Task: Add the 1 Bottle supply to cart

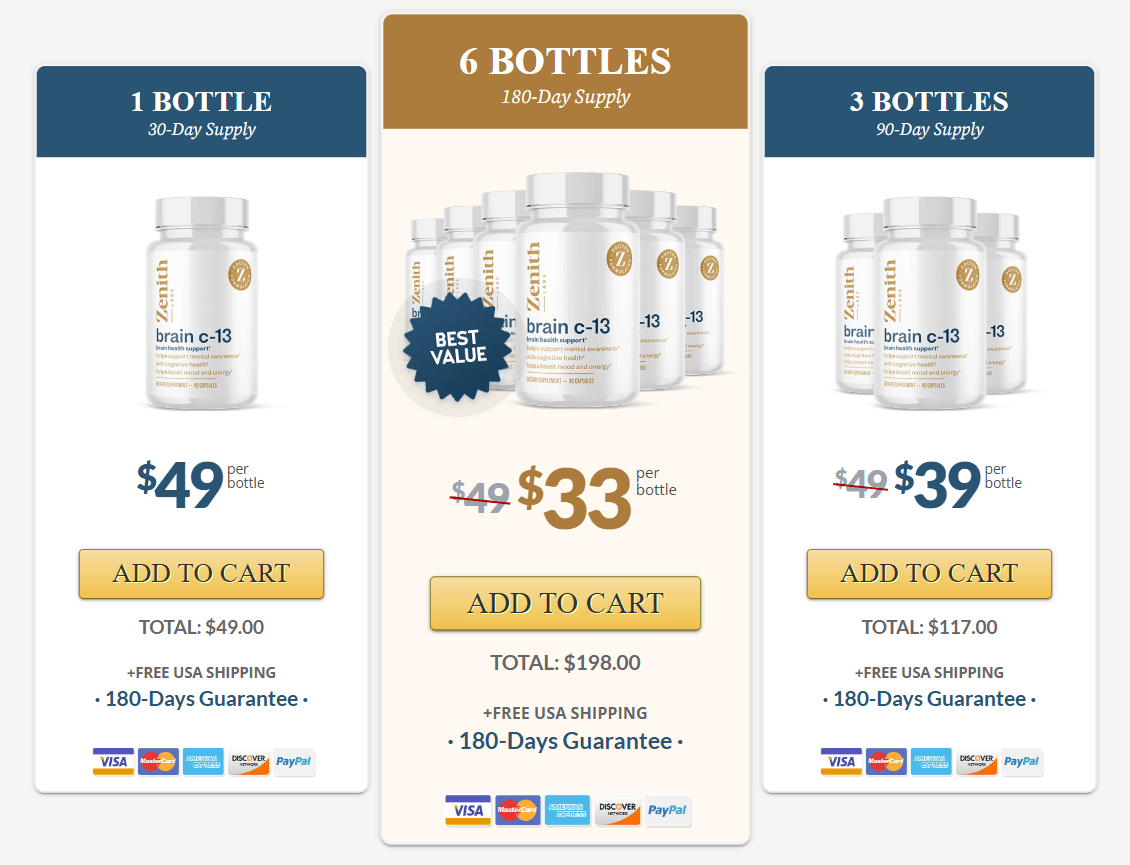Action: coord(201,574)
